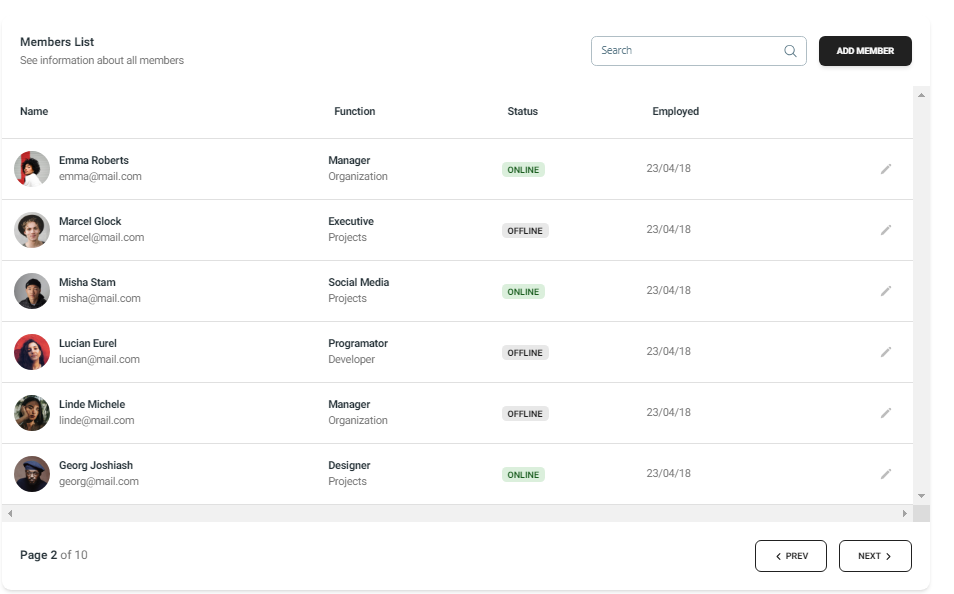The height and width of the screenshot is (594, 954).
Task: Edit Misha Stam's row via pencil icon
Action: click(x=885, y=291)
